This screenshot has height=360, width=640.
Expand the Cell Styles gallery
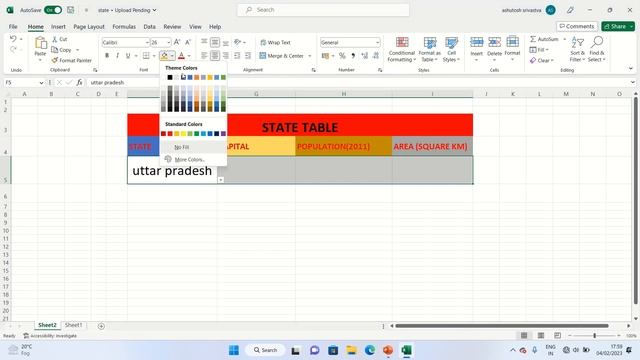(x=451, y=49)
